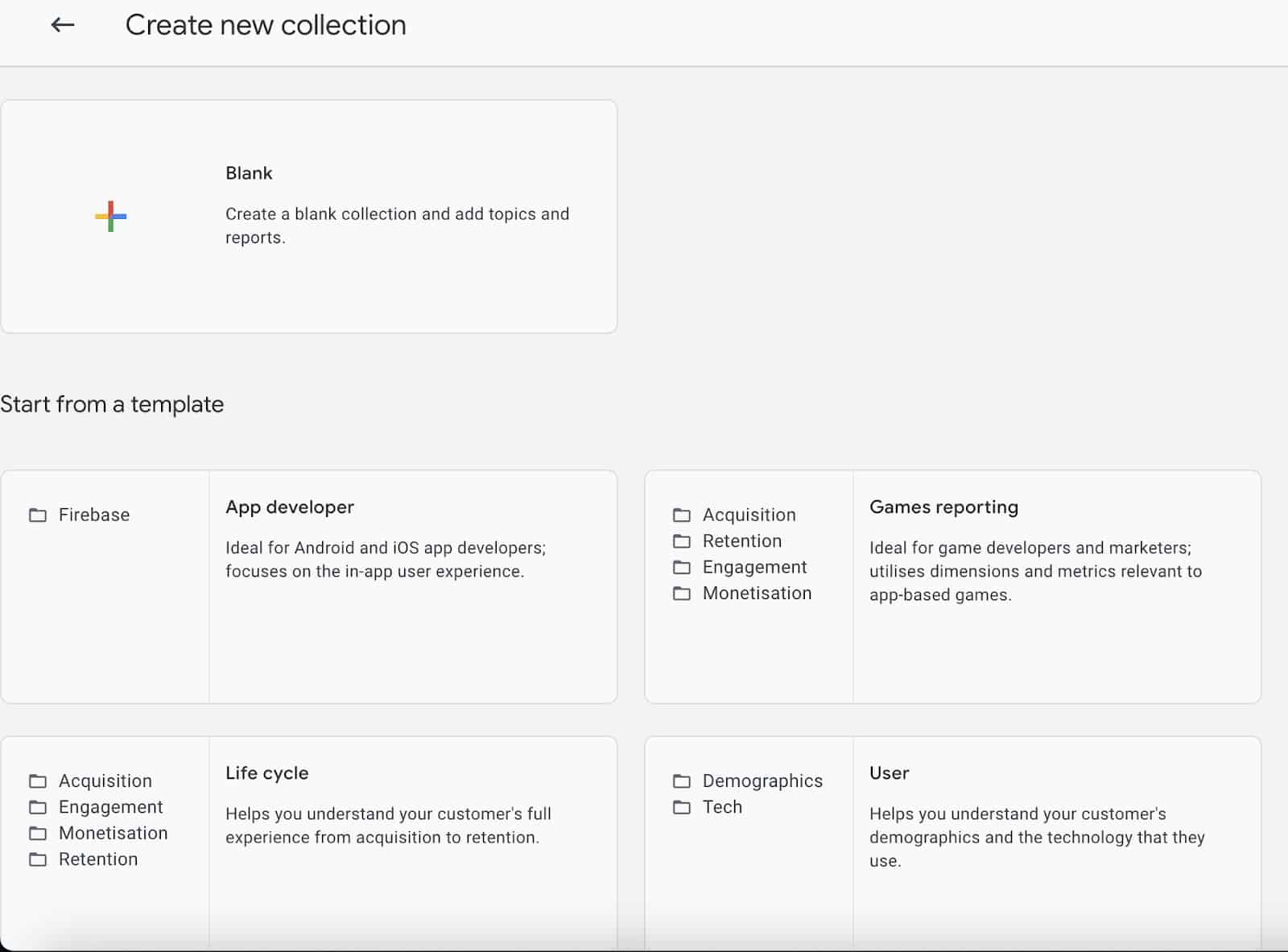
Task: Click Acquisition topic in Life cycle
Action: click(105, 780)
